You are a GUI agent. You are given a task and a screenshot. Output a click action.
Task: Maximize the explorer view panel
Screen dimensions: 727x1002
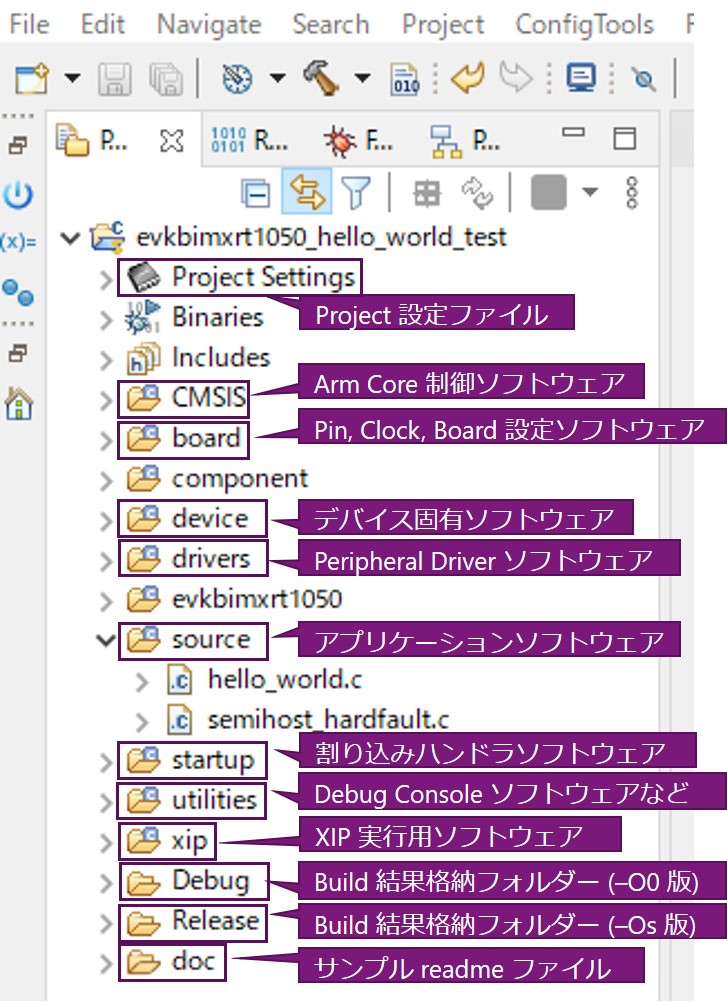[x=624, y=138]
